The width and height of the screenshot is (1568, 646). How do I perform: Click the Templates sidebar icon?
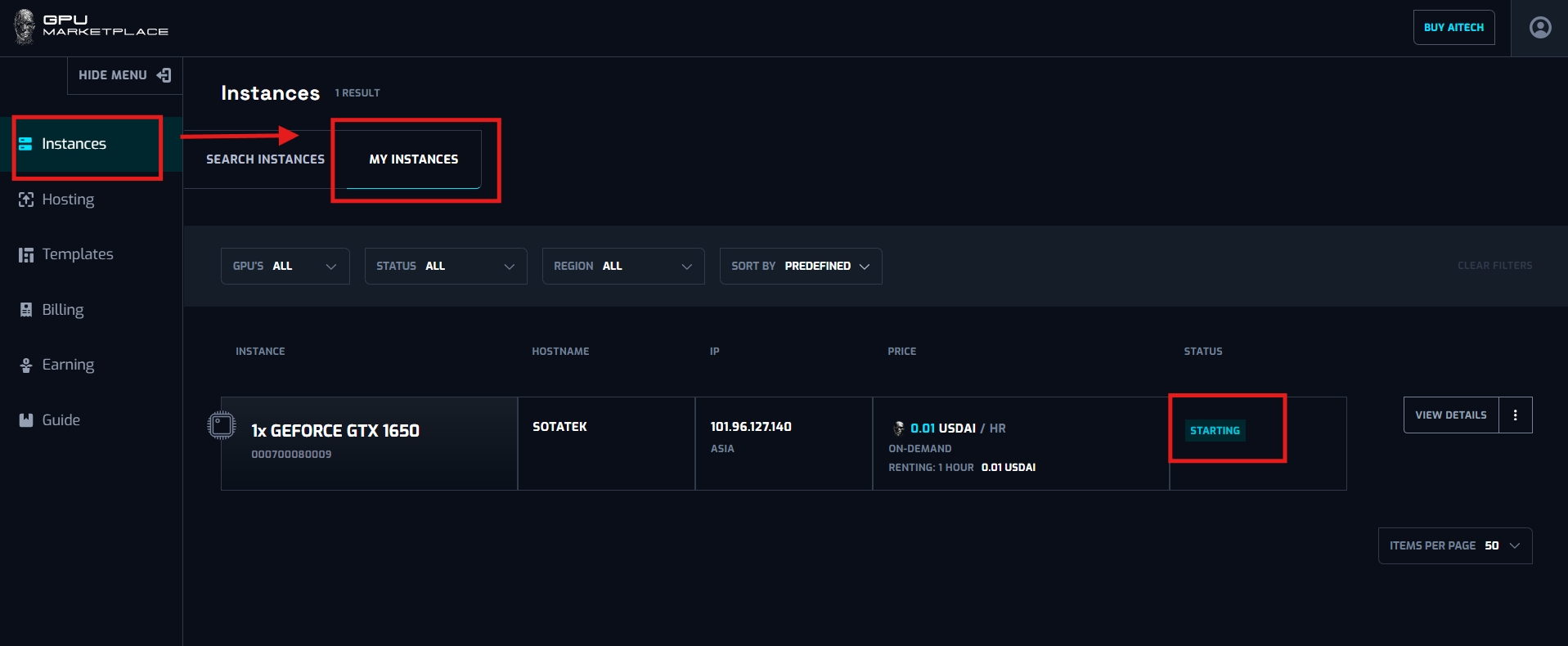(26, 255)
